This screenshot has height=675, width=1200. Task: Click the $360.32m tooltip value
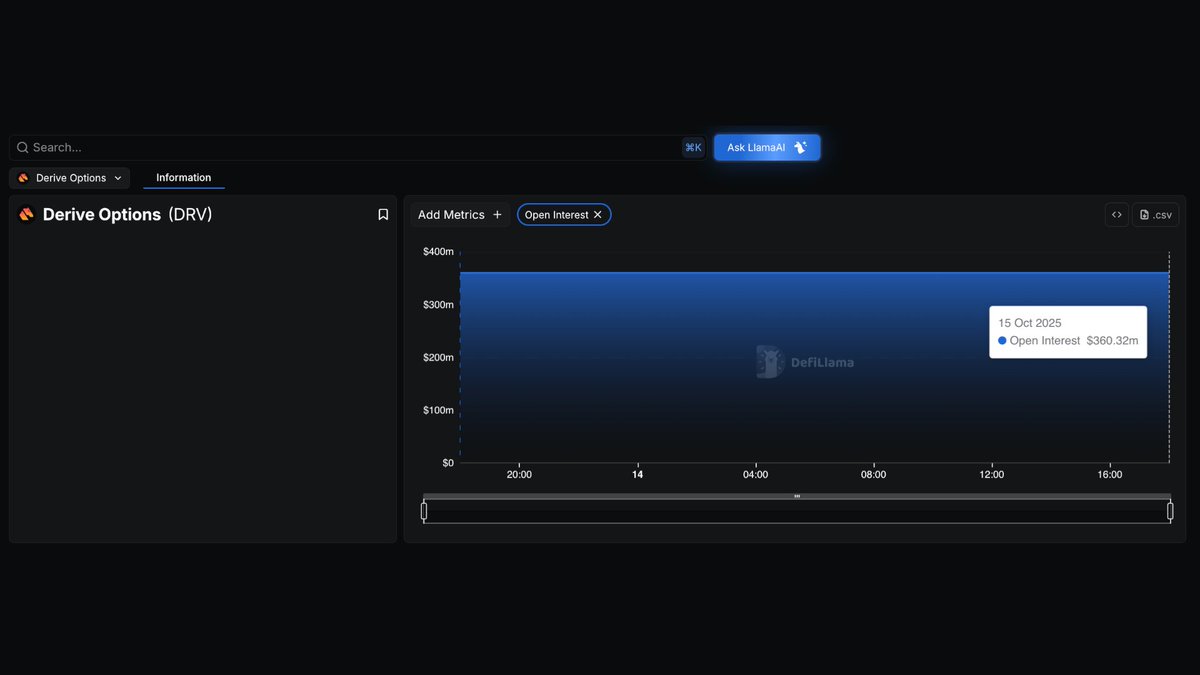pos(1112,341)
